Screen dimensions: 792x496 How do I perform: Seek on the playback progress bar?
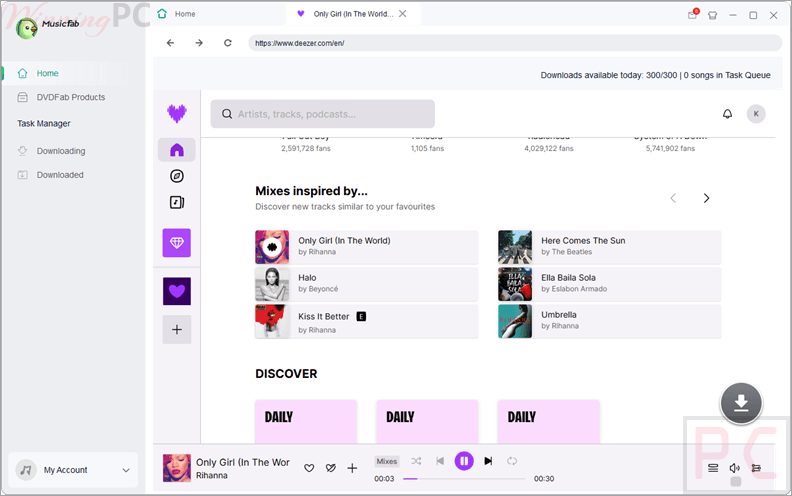tap(464, 478)
